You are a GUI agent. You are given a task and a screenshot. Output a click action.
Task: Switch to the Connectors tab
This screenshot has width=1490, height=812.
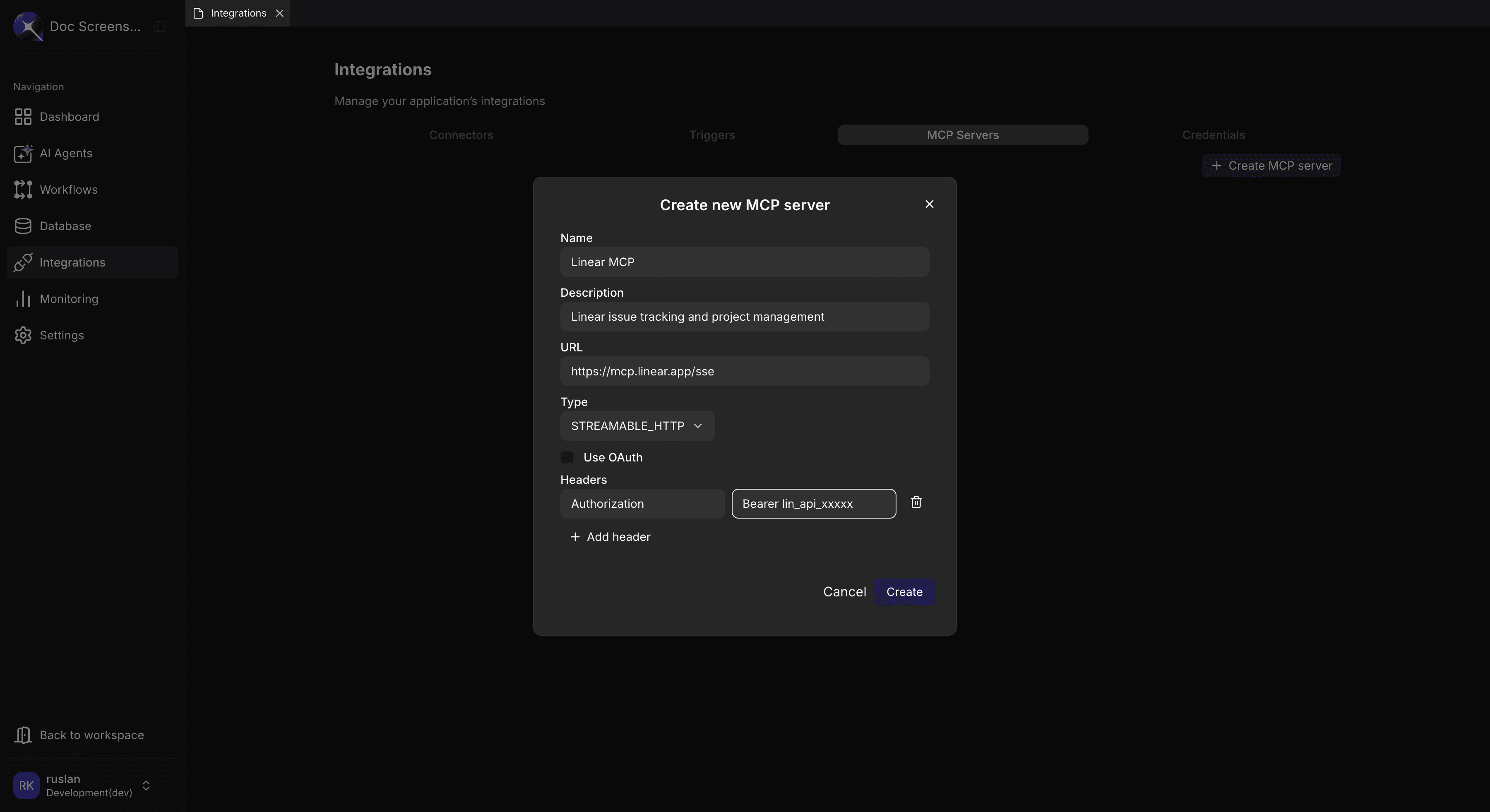click(x=461, y=135)
